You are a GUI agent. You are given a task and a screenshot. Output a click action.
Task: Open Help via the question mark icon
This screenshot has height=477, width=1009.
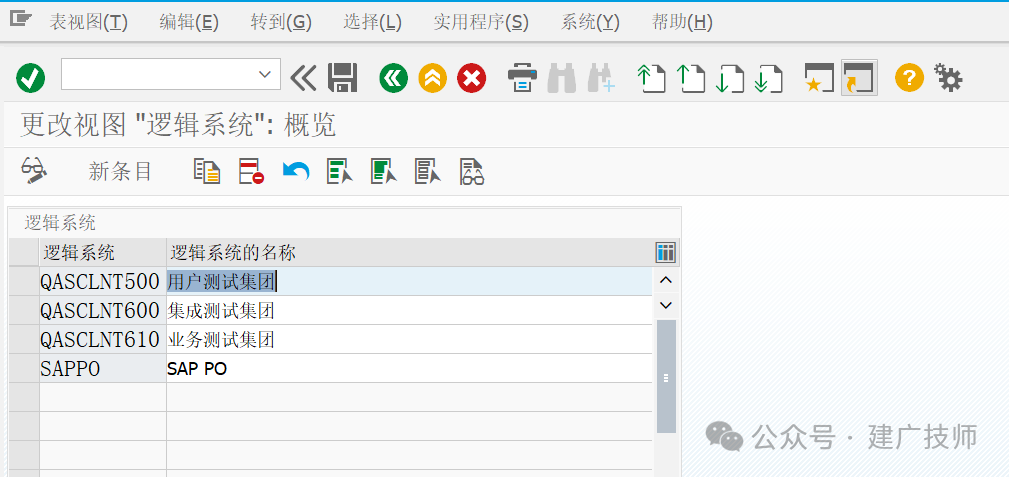click(x=909, y=79)
